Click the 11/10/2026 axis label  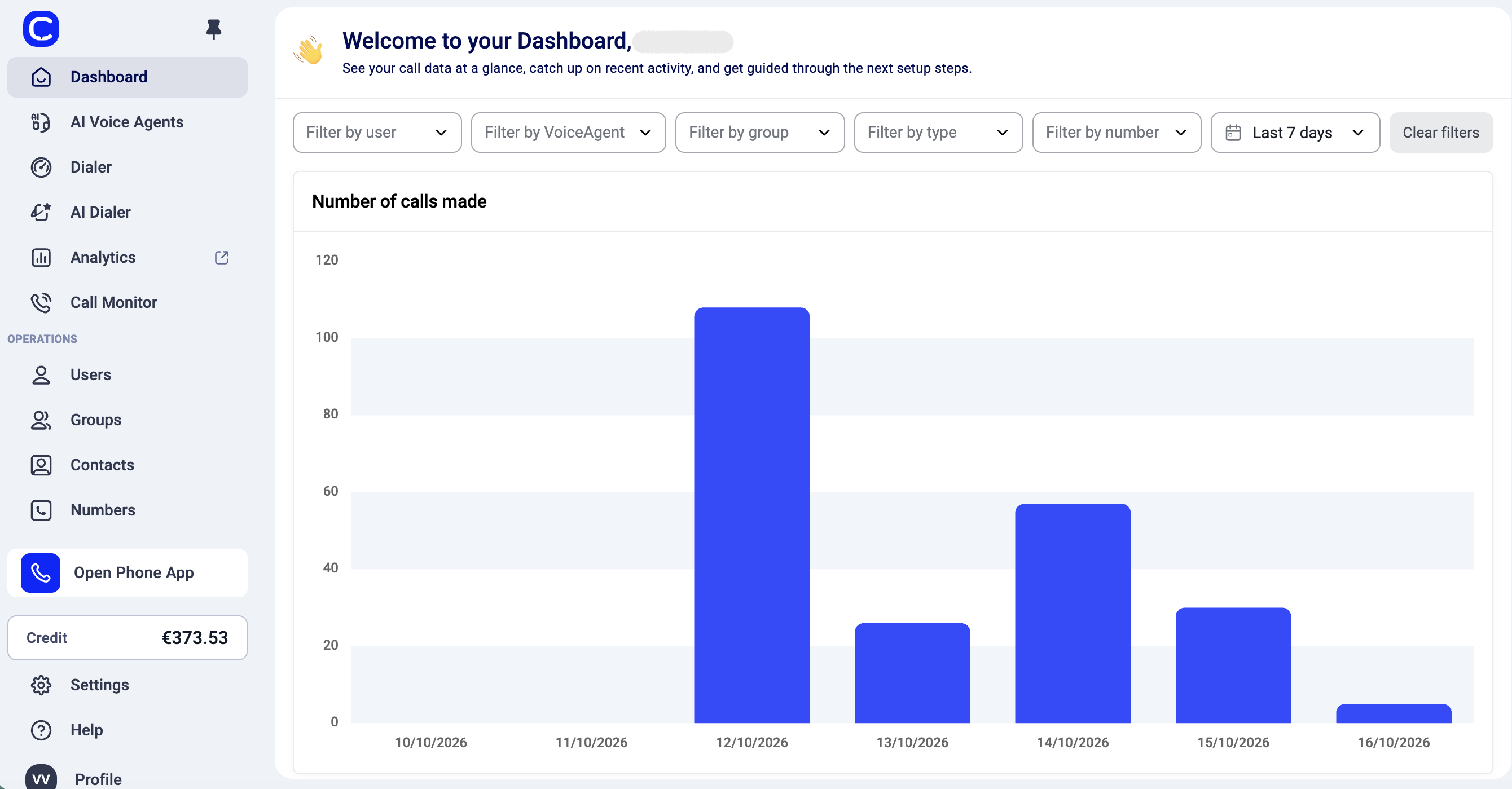(592, 743)
